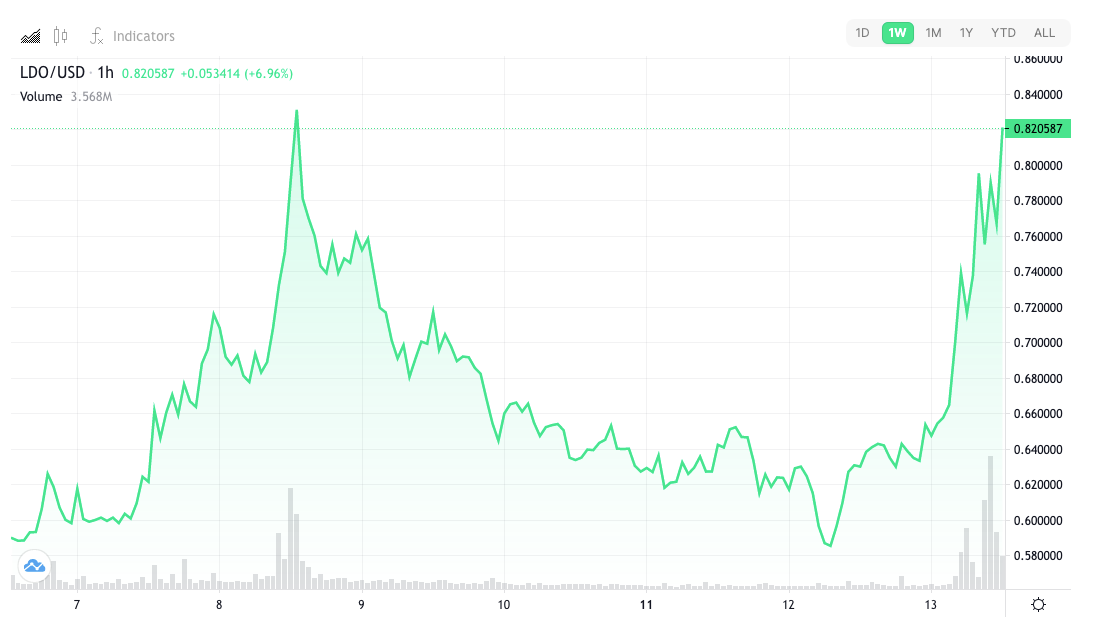
Task: Select the area chart type icon
Action: pos(30,36)
